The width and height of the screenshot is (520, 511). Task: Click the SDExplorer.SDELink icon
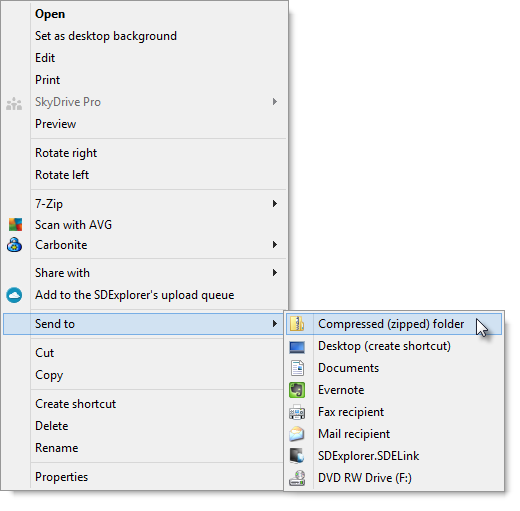coord(297,456)
